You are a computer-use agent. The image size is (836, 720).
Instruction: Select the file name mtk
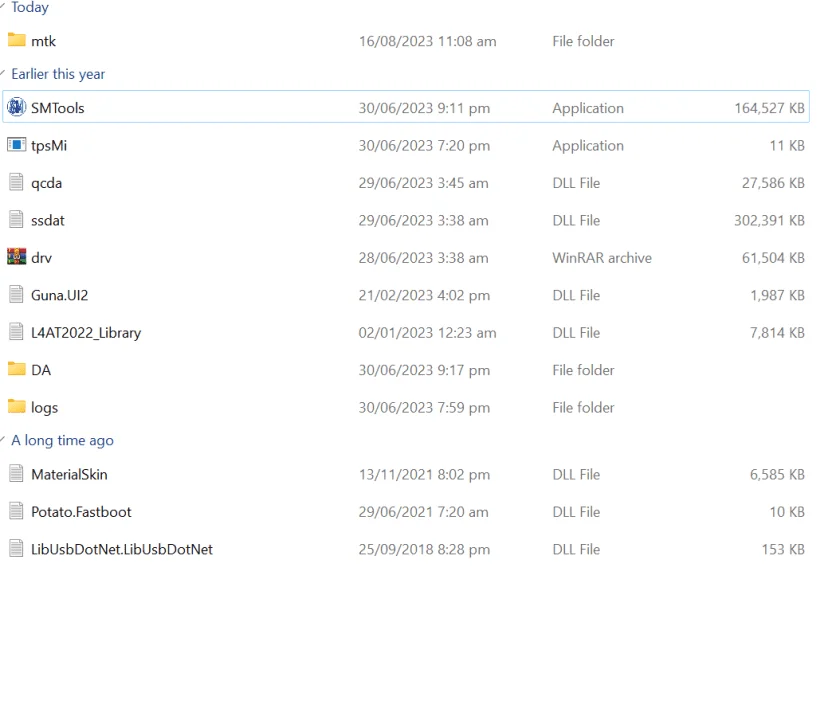coord(43,41)
